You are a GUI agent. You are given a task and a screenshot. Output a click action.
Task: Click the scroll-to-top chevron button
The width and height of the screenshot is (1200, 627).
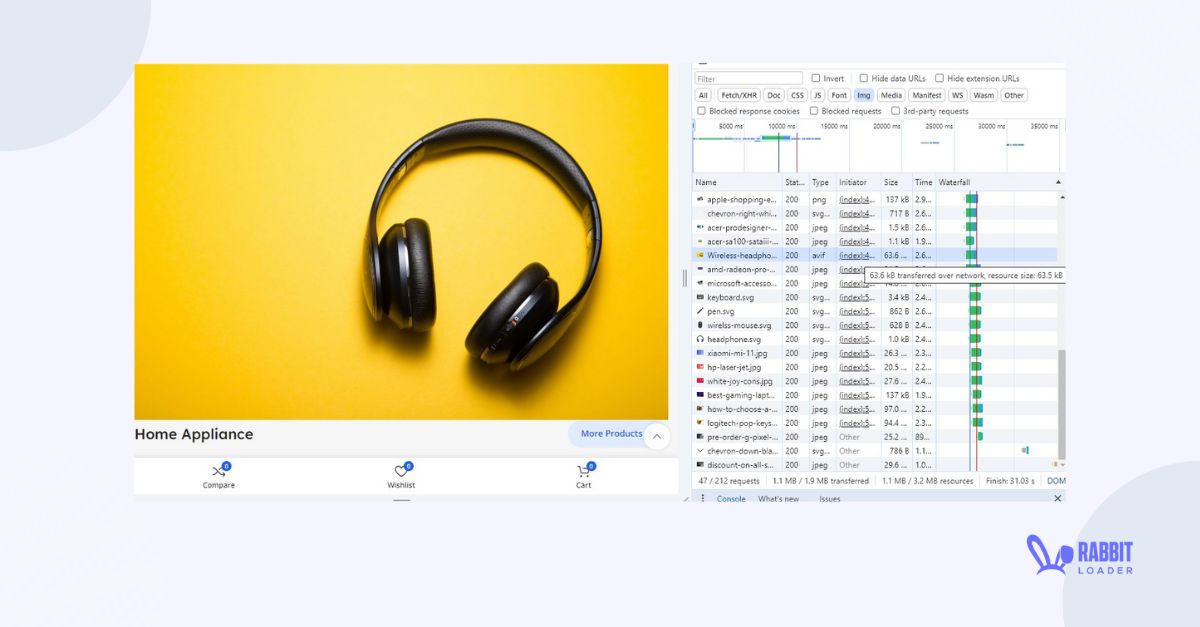point(656,436)
